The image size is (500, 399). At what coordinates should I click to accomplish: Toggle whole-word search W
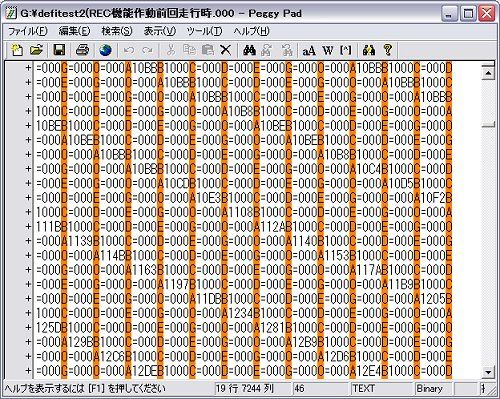click(x=328, y=50)
